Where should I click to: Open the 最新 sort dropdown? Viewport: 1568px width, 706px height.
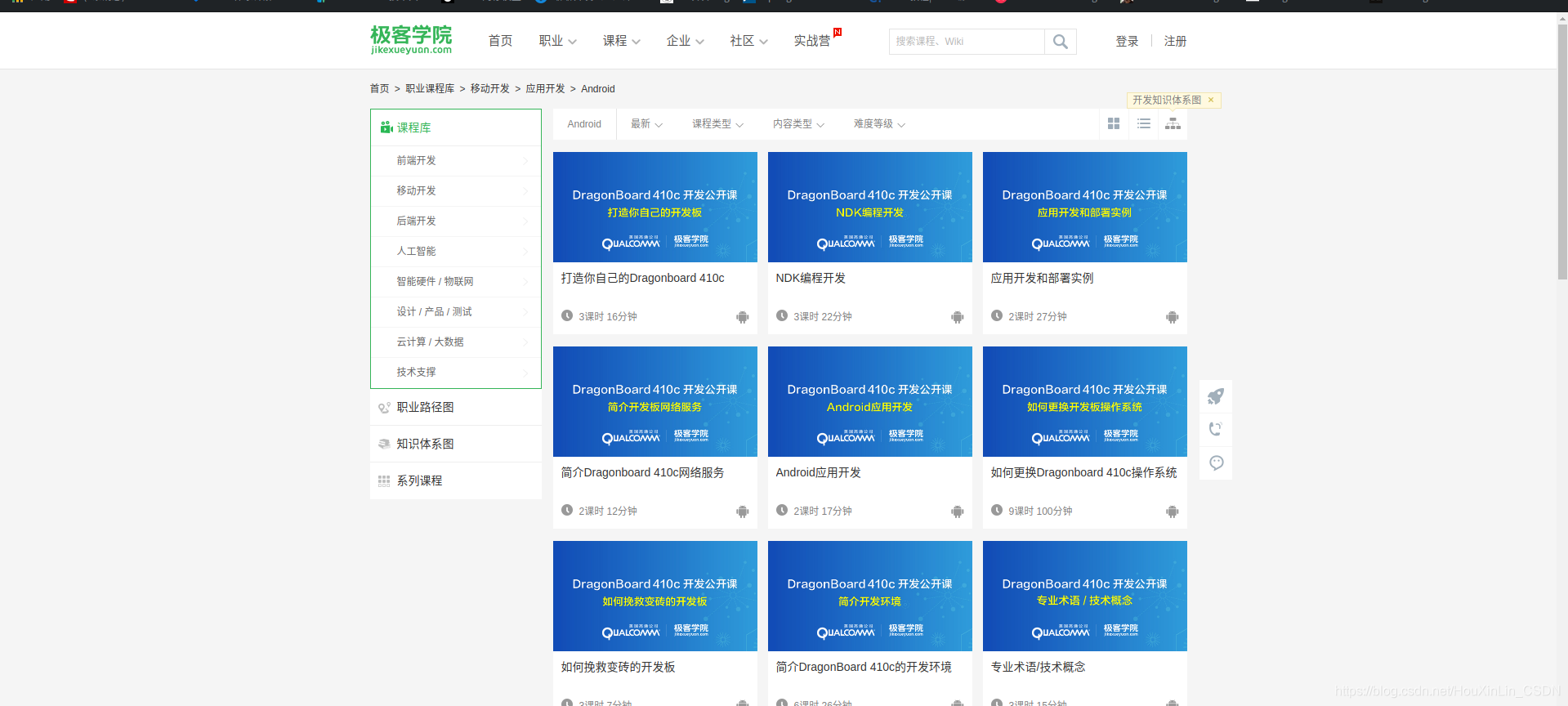[x=646, y=124]
